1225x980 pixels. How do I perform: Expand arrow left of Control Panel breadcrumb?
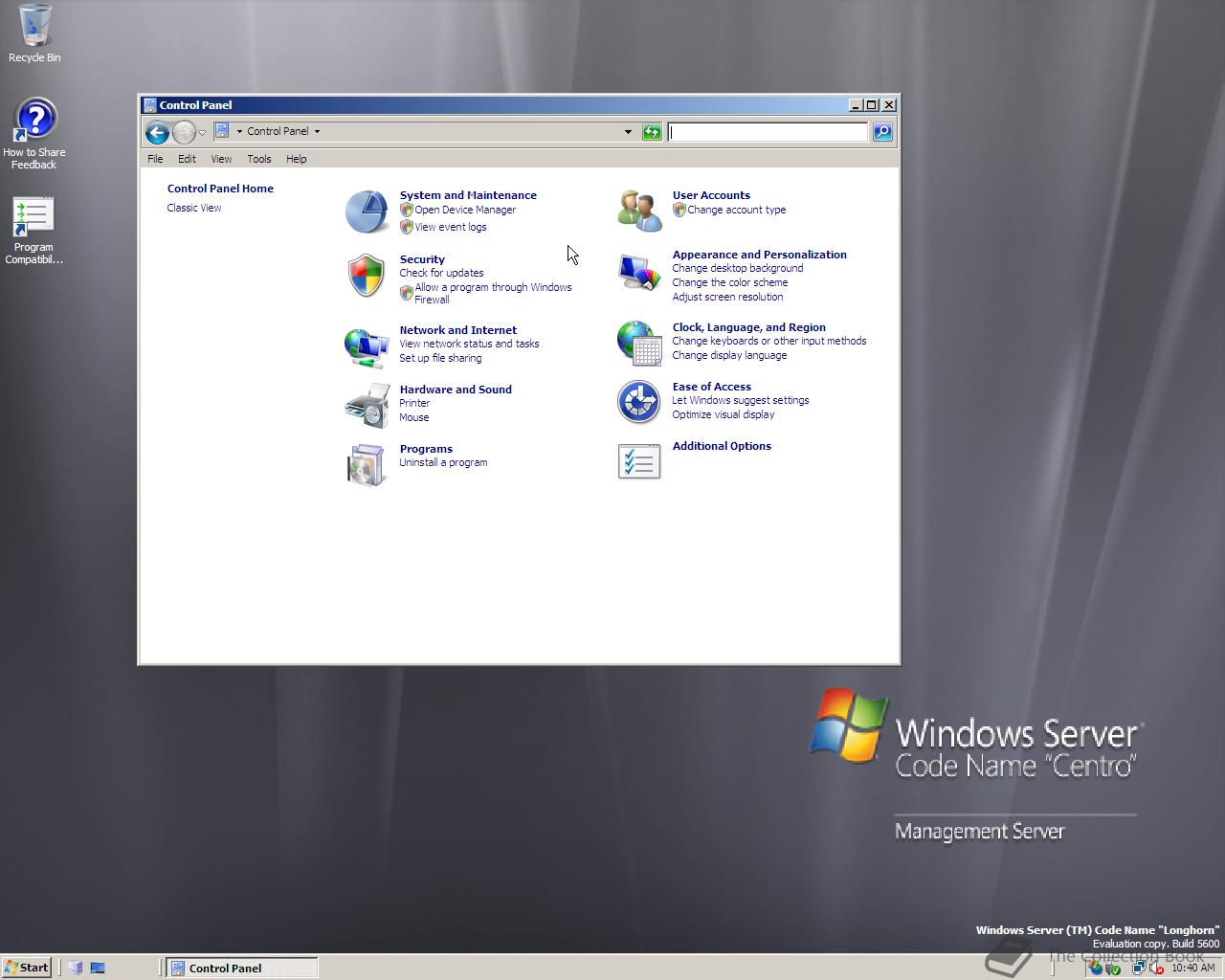click(x=239, y=132)
